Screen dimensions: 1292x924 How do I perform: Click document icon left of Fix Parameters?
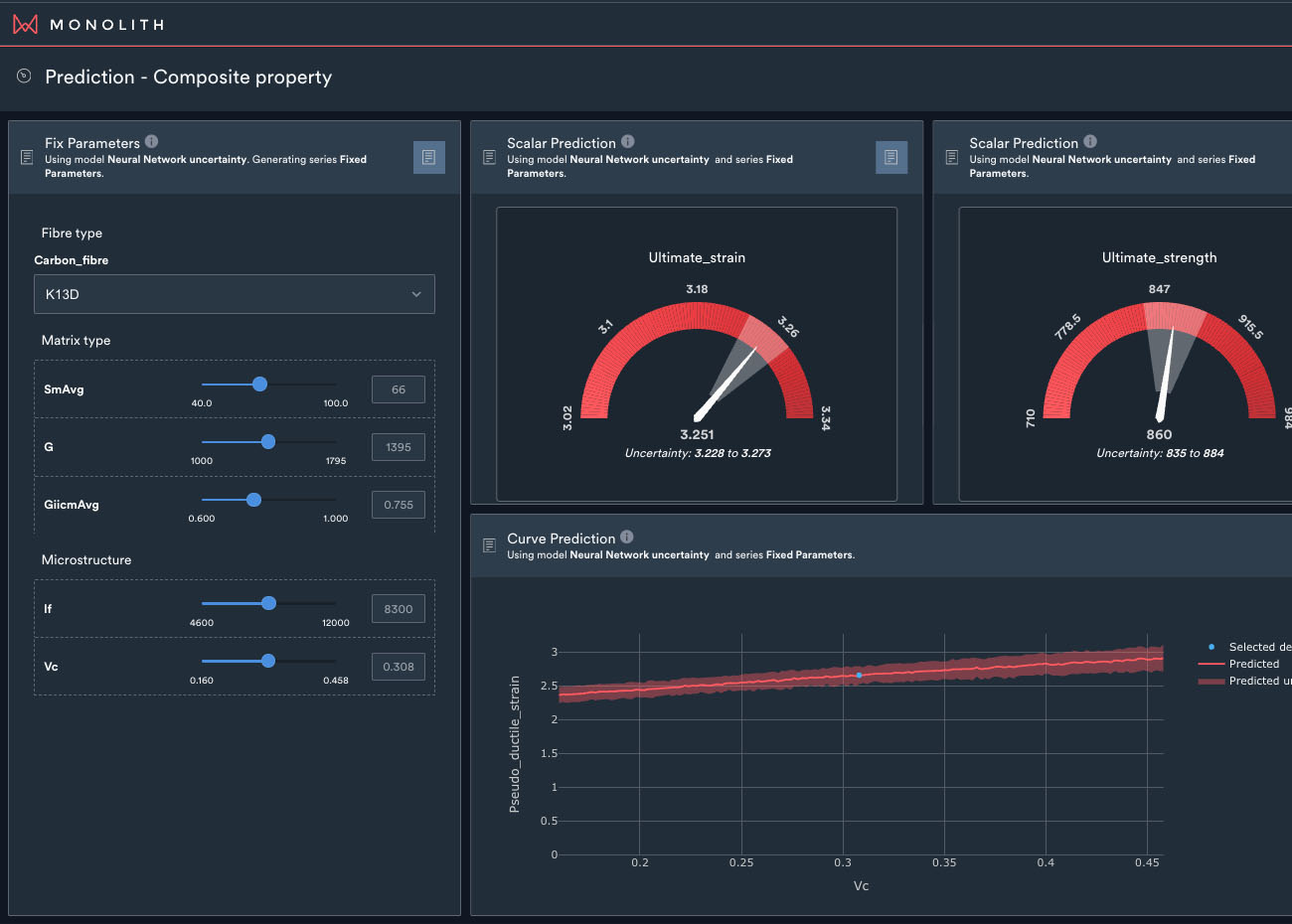coord(27,157)
